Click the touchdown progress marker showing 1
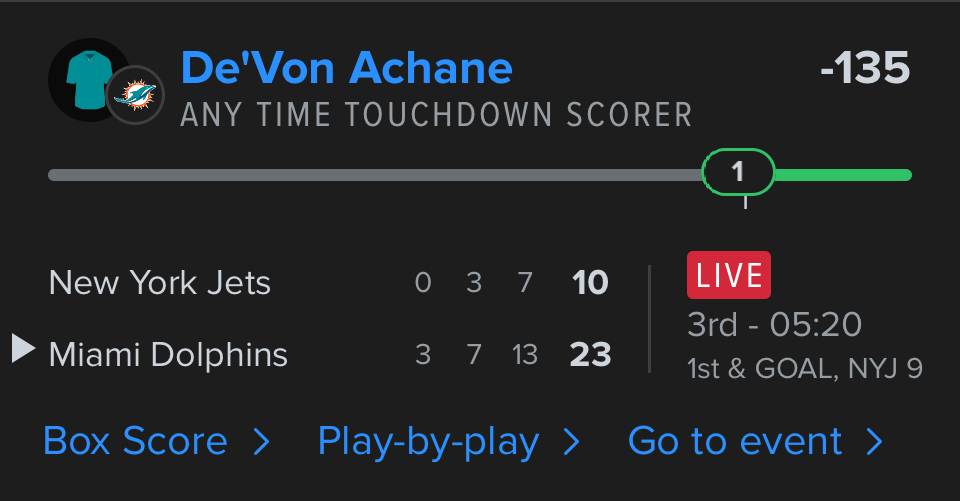The image size is (960, 501). pyautogui.click(x=738, y=173)
